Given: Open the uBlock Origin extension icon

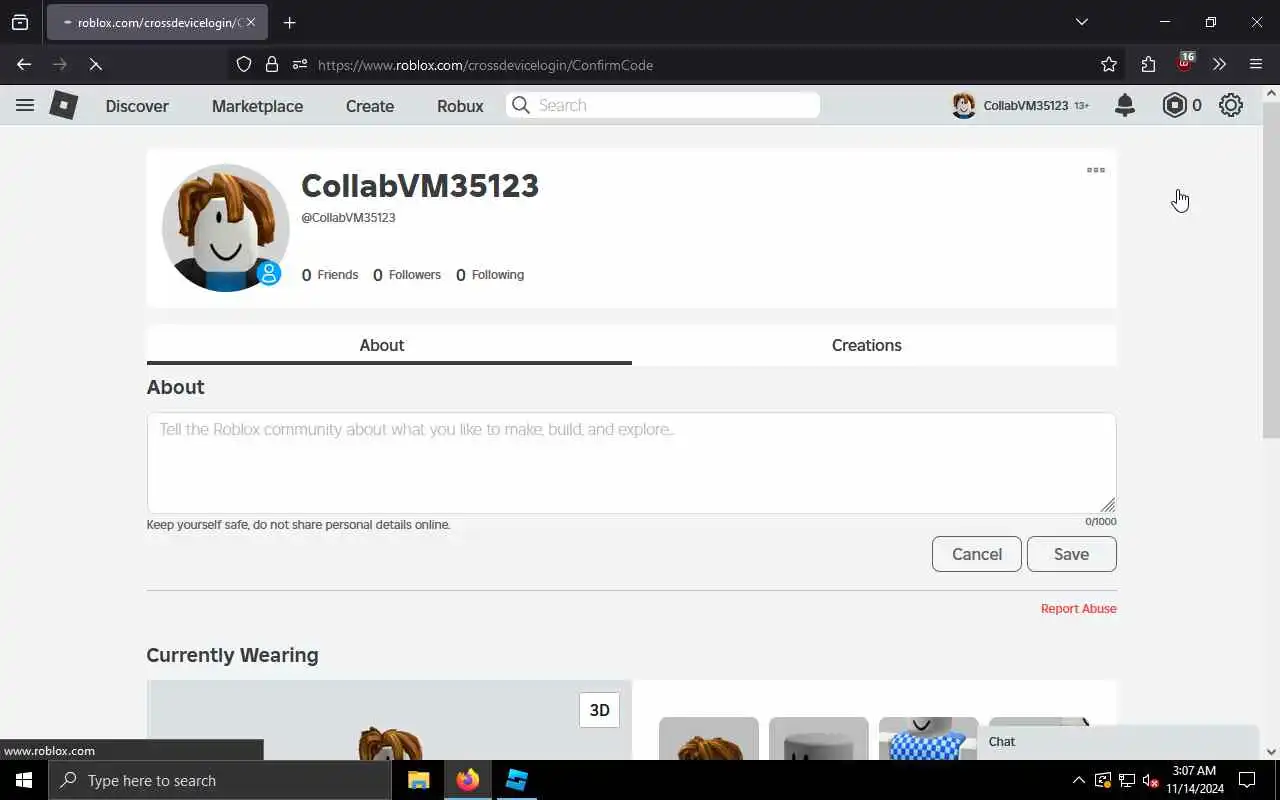Looking at the screenshot, I should (1185, 62).
